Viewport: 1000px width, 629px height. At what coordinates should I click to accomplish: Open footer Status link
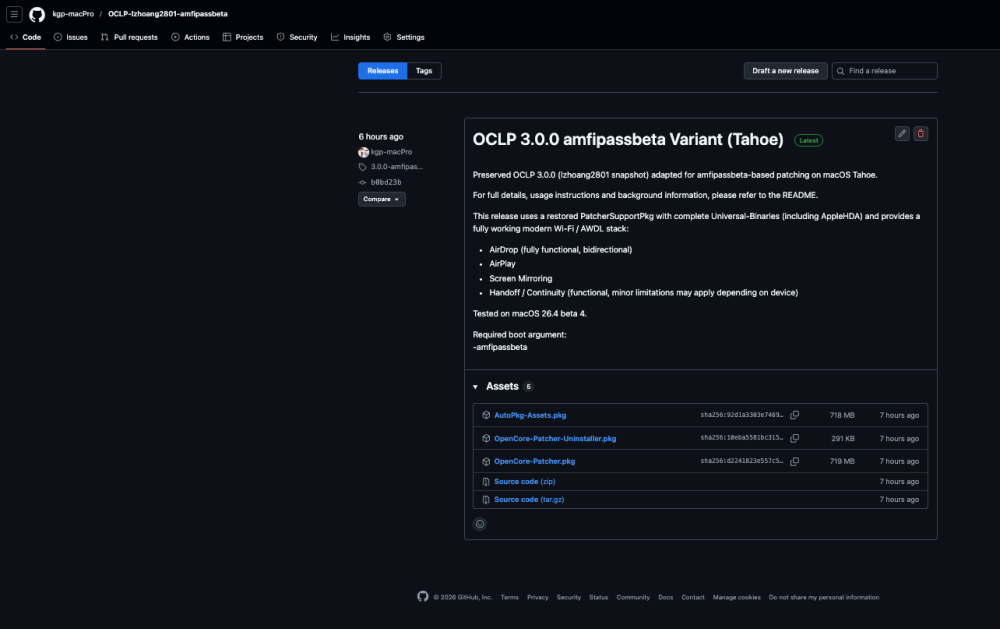598,598
